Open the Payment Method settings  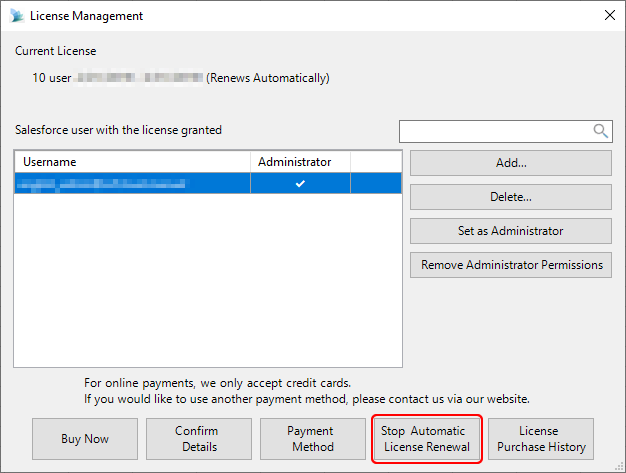pyautogui.click(x=313, y=439)
